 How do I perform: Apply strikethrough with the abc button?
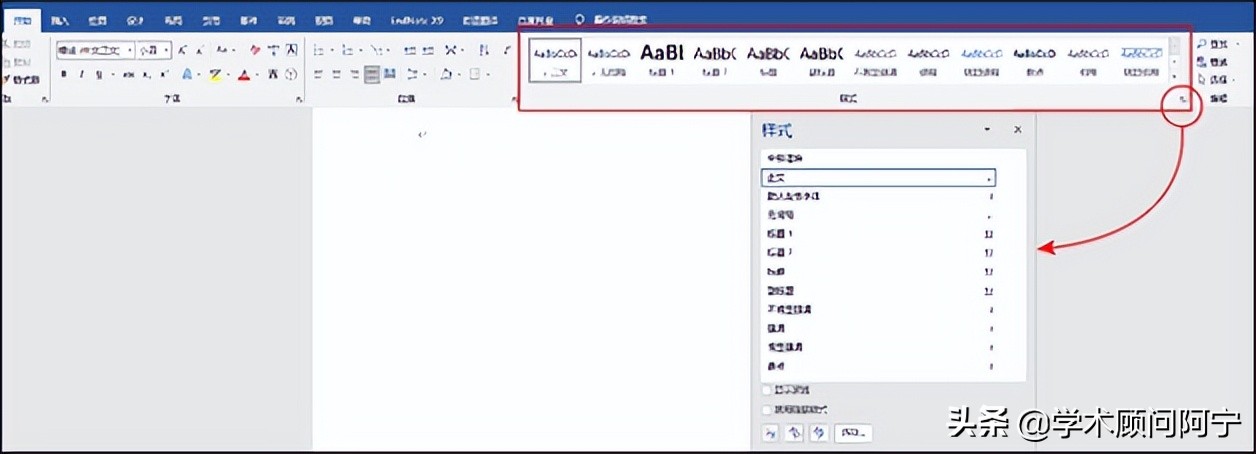128,73
